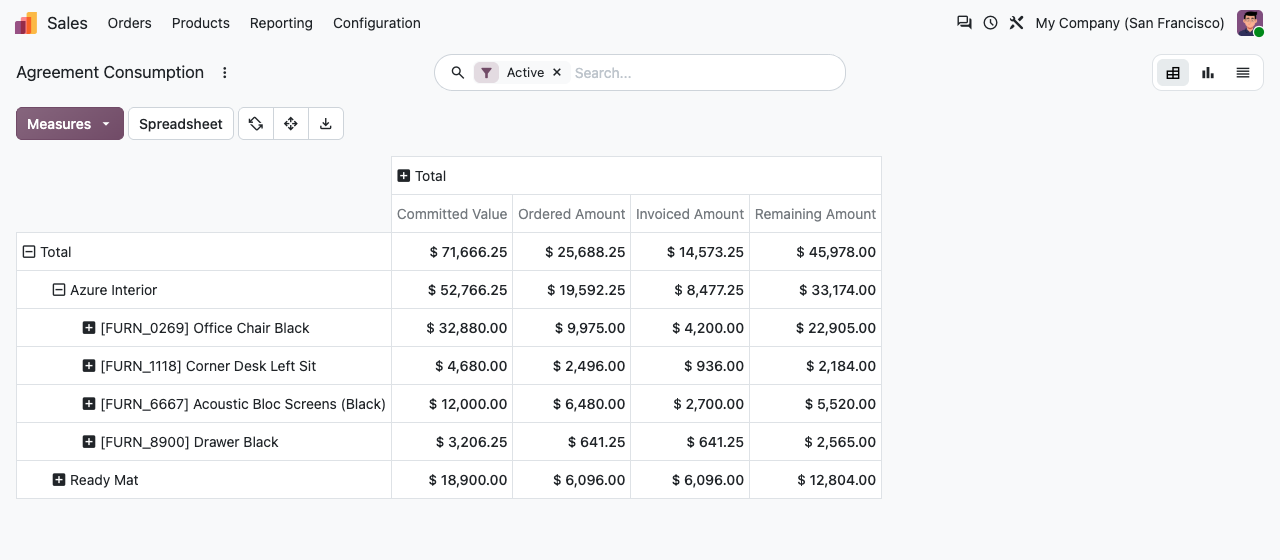Image resolution: width=1280 pixels, height=560 pixels.
Task: Click total committed value $ 71,666.25
Action: coord(452,252)
